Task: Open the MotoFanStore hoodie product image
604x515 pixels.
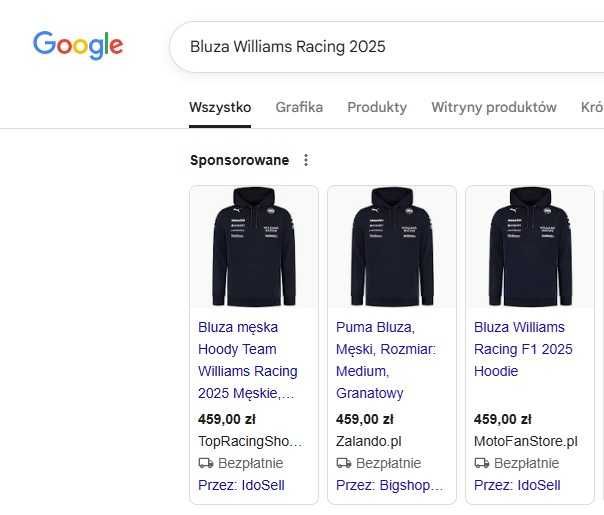Action: pyautogui.click(x=530, y=248)
